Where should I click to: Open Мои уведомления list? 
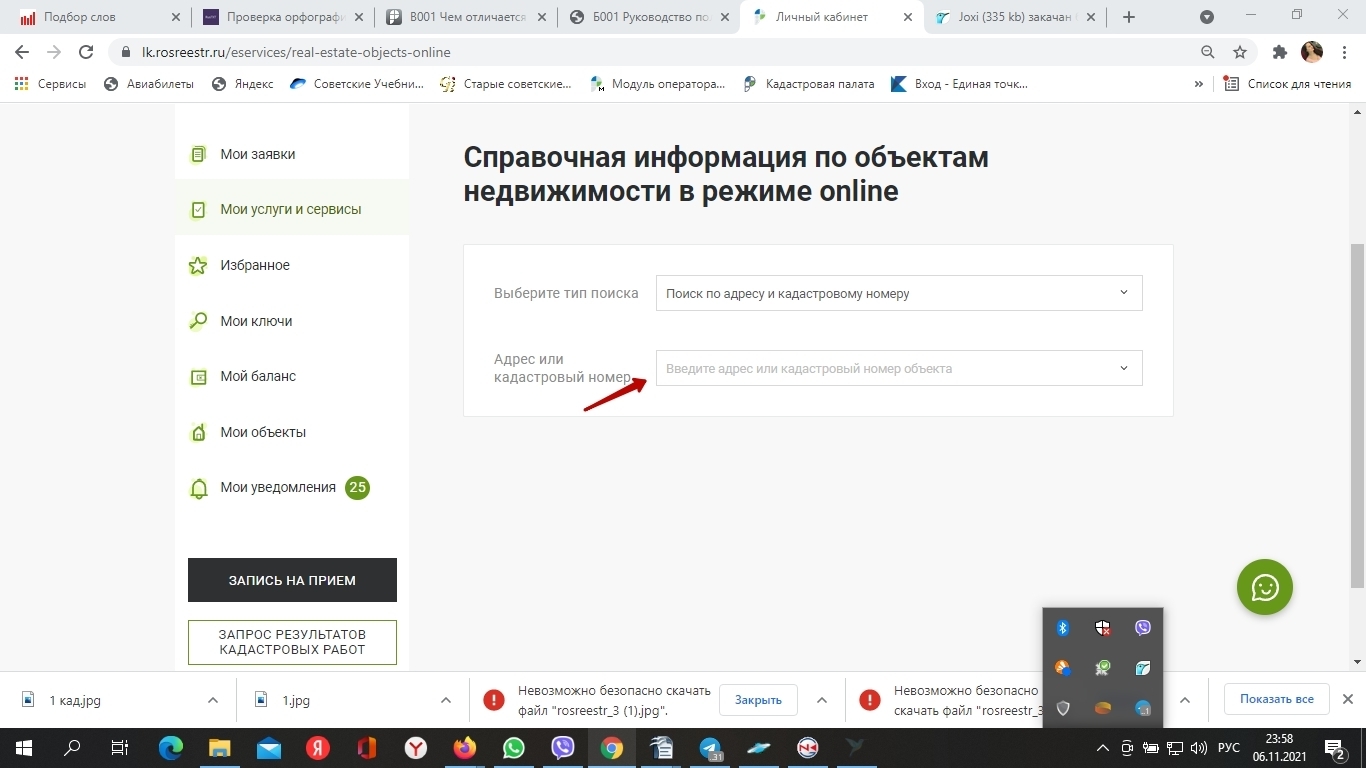click(278, 487)
